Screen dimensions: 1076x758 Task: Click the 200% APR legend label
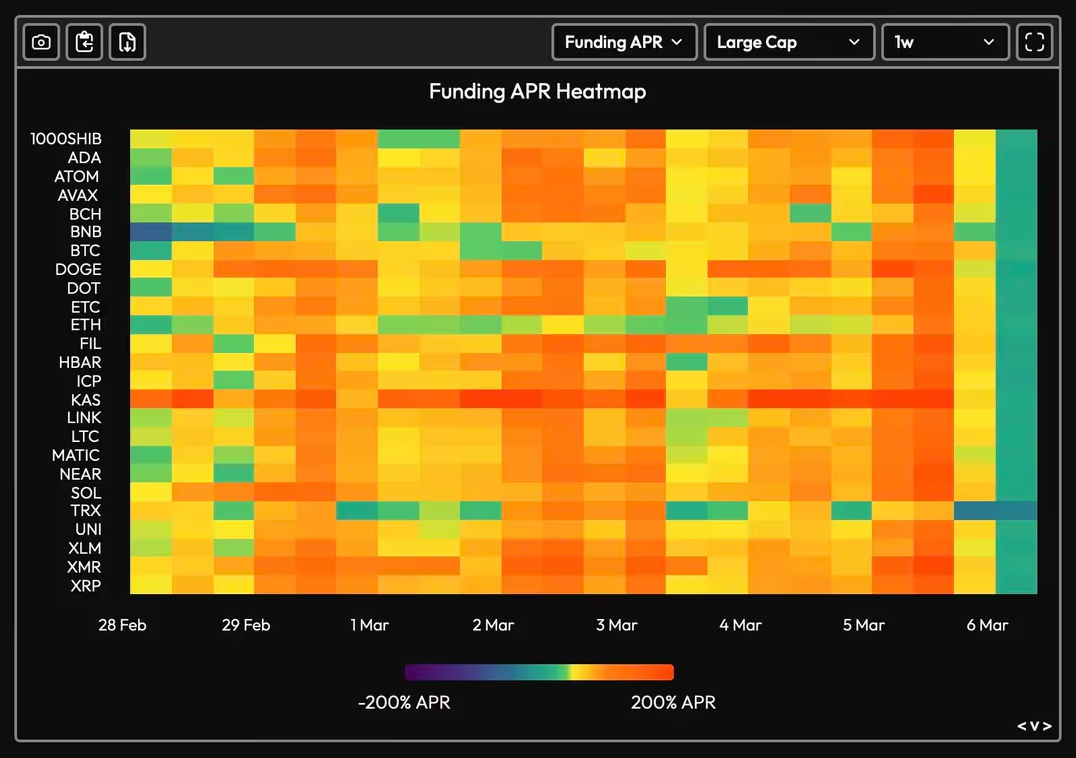click(x=673, y=702)
